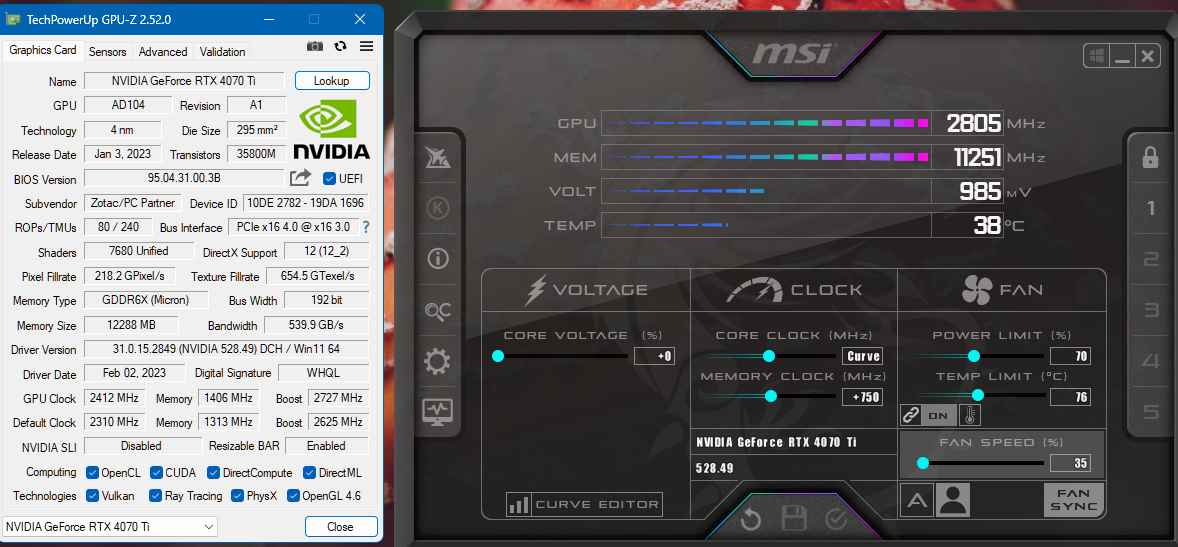1178x547 pixels.
Task: Open the GPU selection dropdown
Action: [110, 527]
